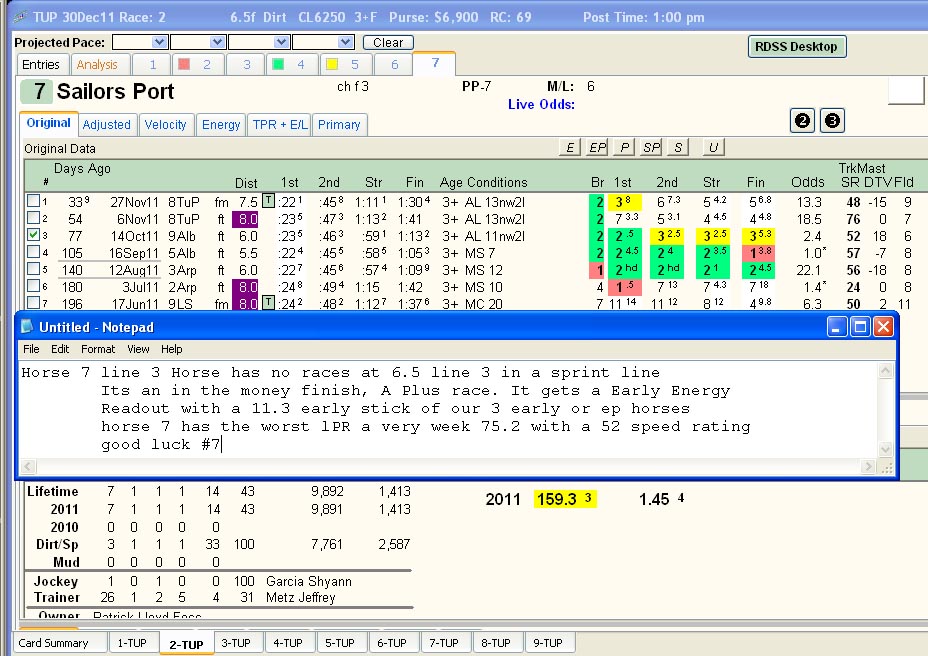The width and height of the screenshot is (928, 656).
Task: Click inside the Notepad text area
Action: tap(450, 410)
